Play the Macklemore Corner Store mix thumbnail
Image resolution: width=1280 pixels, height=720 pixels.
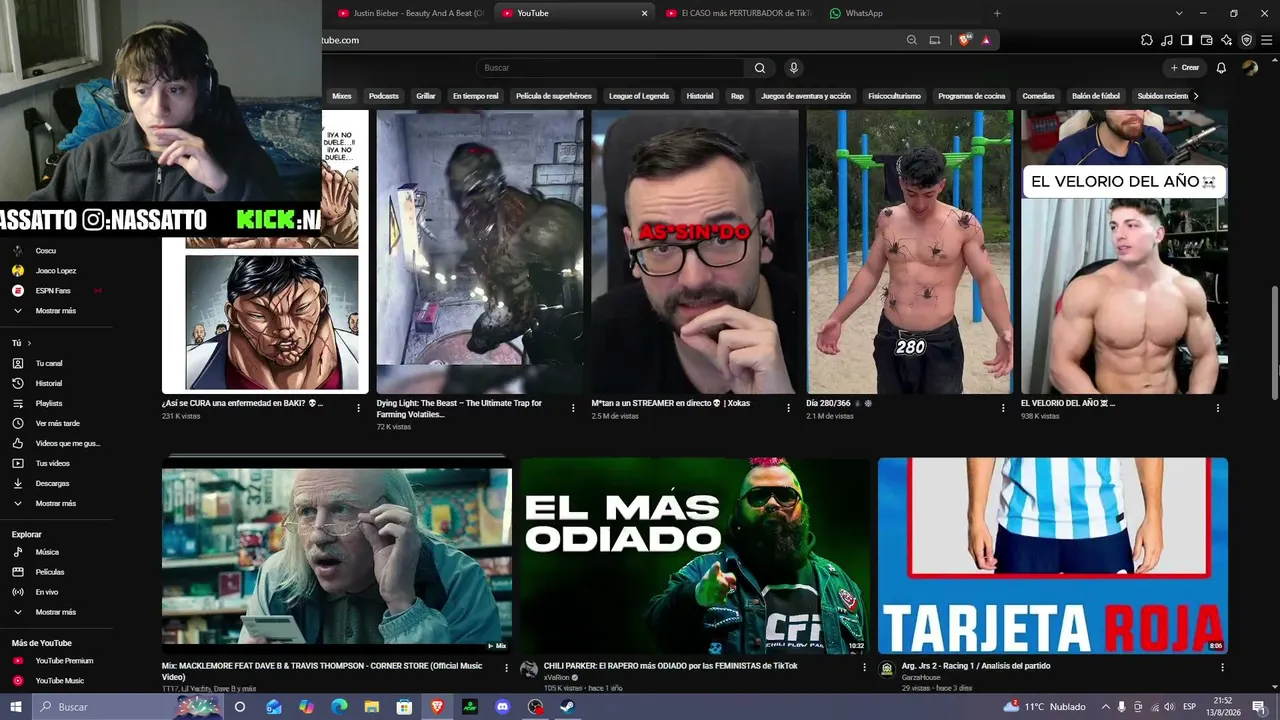[x=337, y=556]
